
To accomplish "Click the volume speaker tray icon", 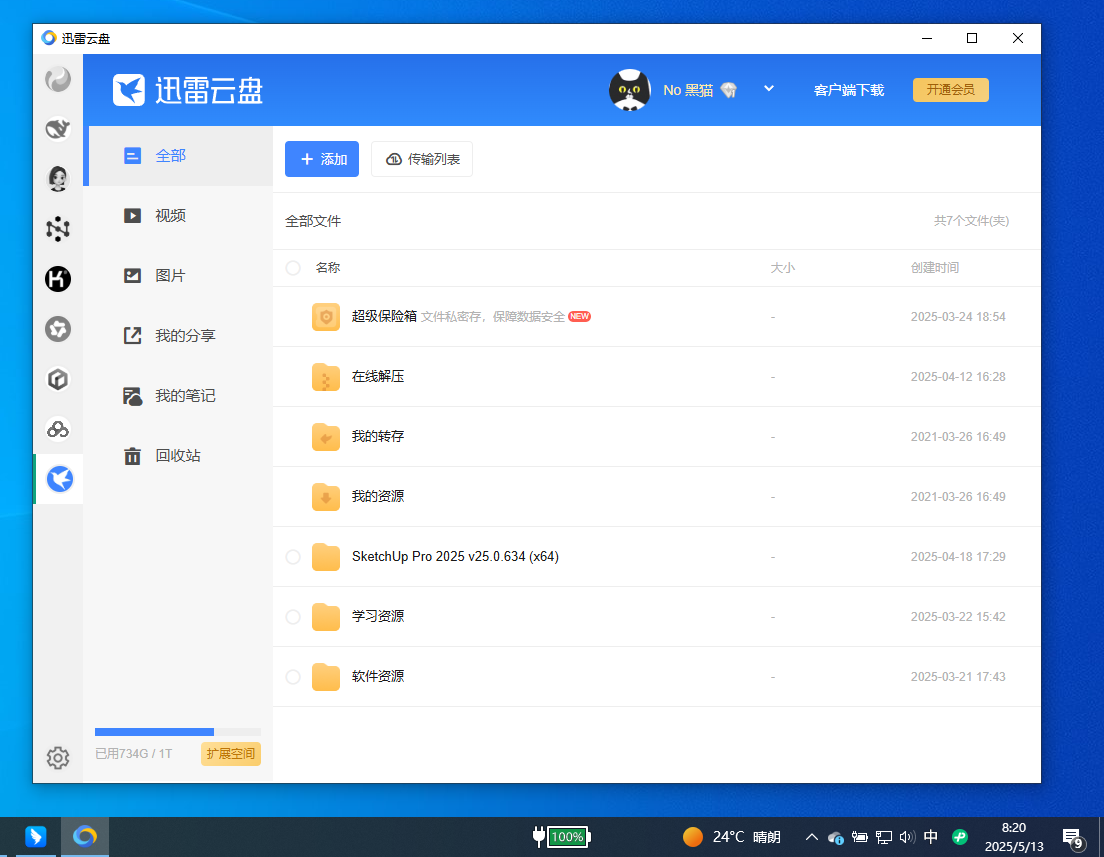I will 907,837.
